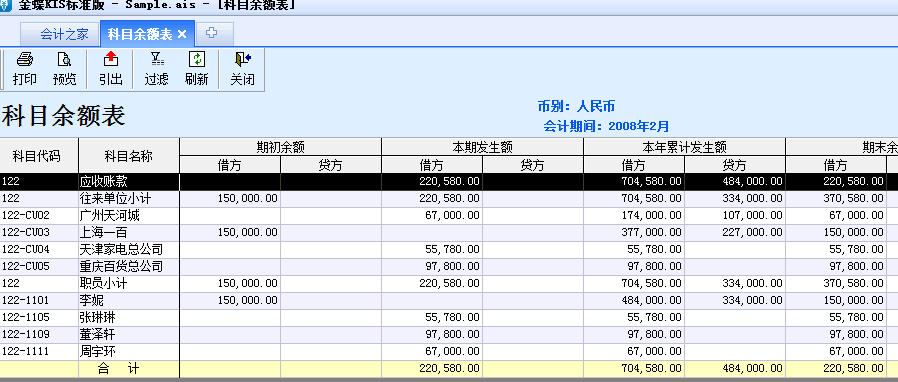Screen dimensions: 898x382
Task: Click code cell 122-CU04
Action: (39, 250)
